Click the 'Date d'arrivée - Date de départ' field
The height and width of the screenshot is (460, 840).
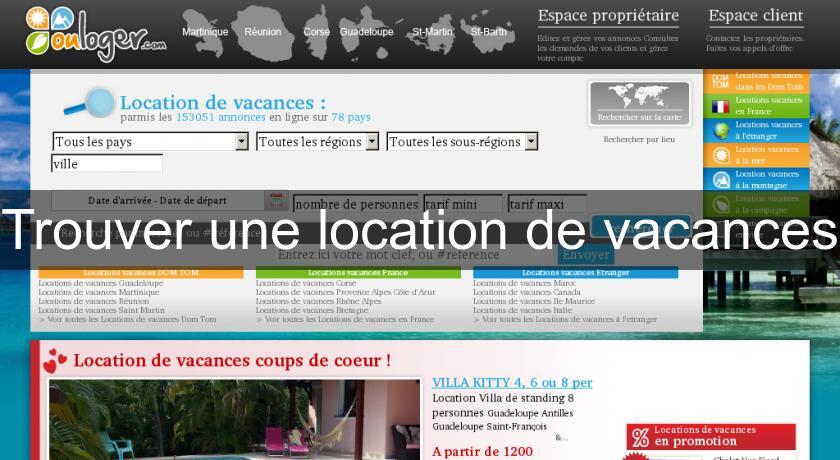coord(158,201)
